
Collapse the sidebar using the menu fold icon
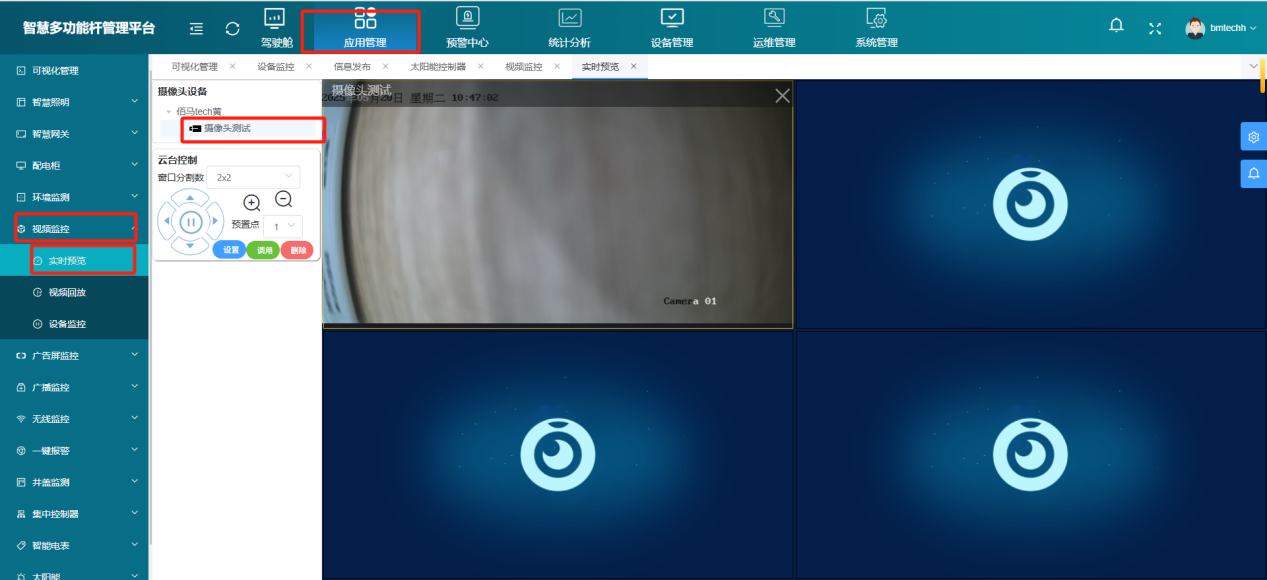pyautogui.click(x=196, y=29)
